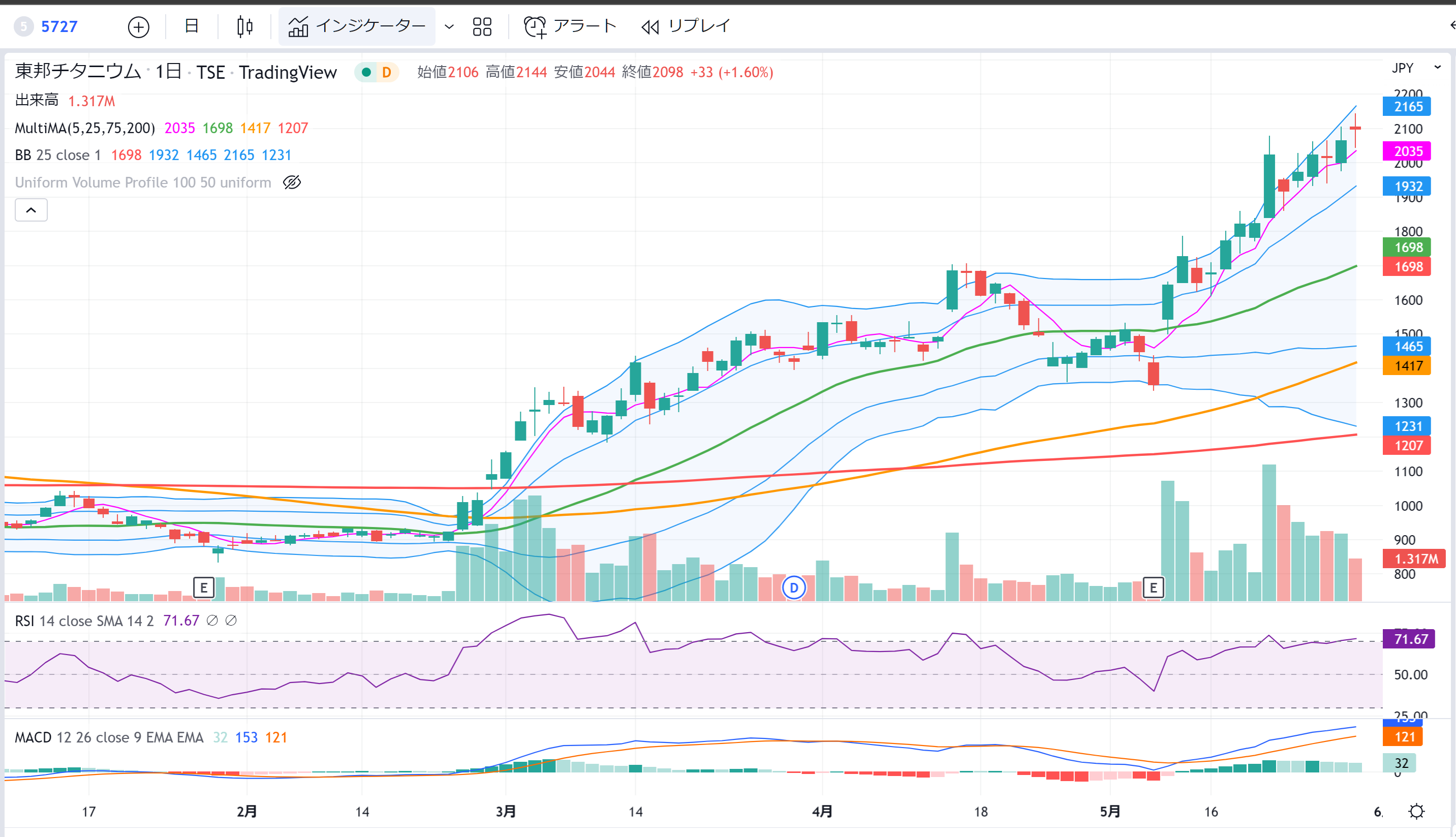Click the 安値2044 low price value
Image resolution: width=1456 pixels, height=837 pixels.
[x=584, y=73]
